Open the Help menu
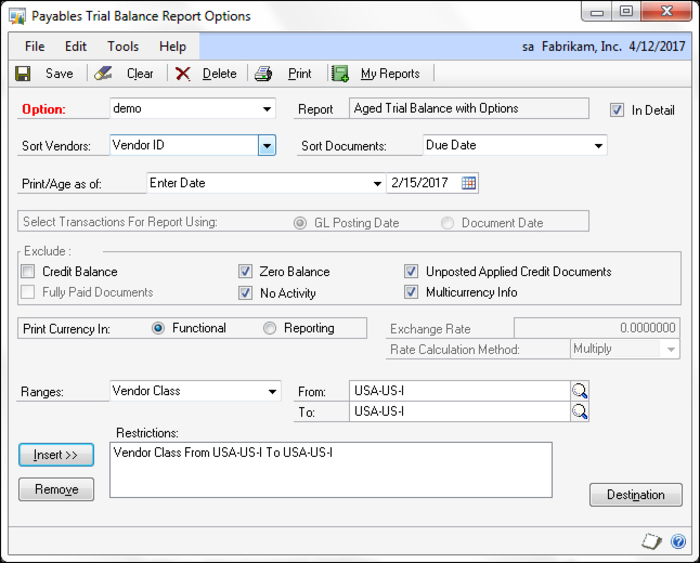Screen dimensions: 700x563 coord(172,46)
